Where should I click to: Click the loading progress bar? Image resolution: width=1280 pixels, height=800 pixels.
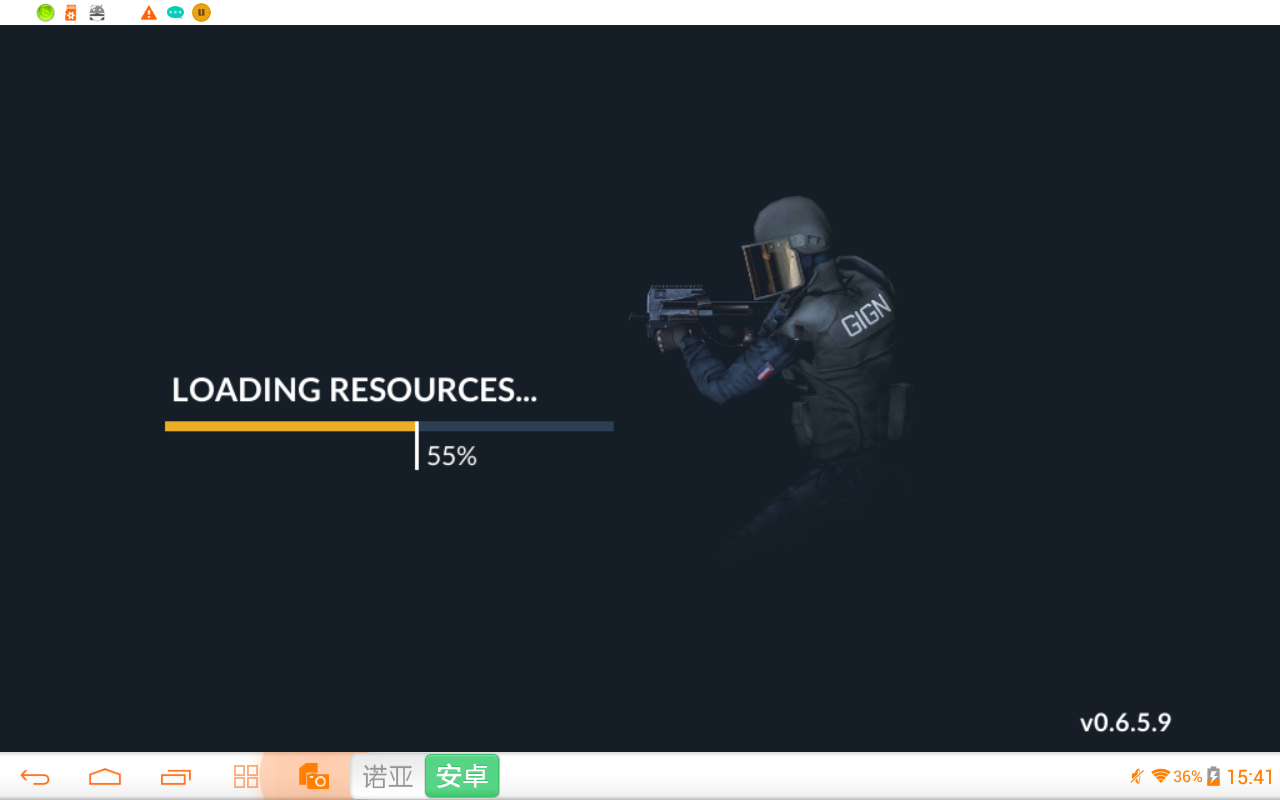click(389, 426)
